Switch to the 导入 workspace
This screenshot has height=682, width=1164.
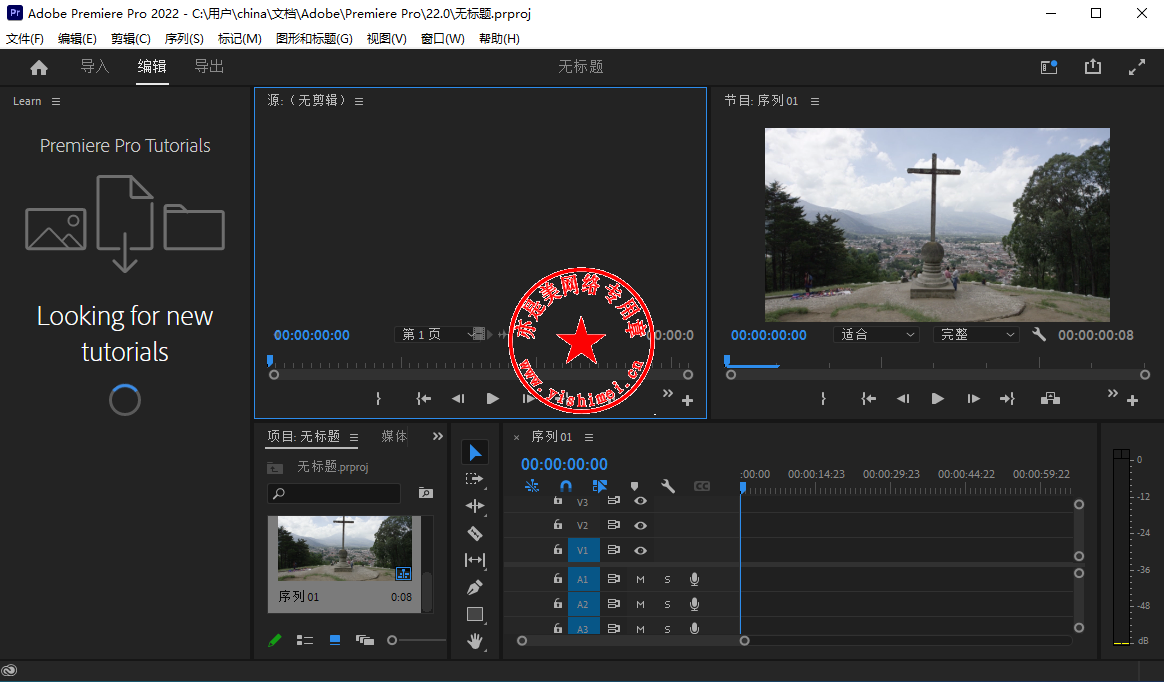click(94, 66)
